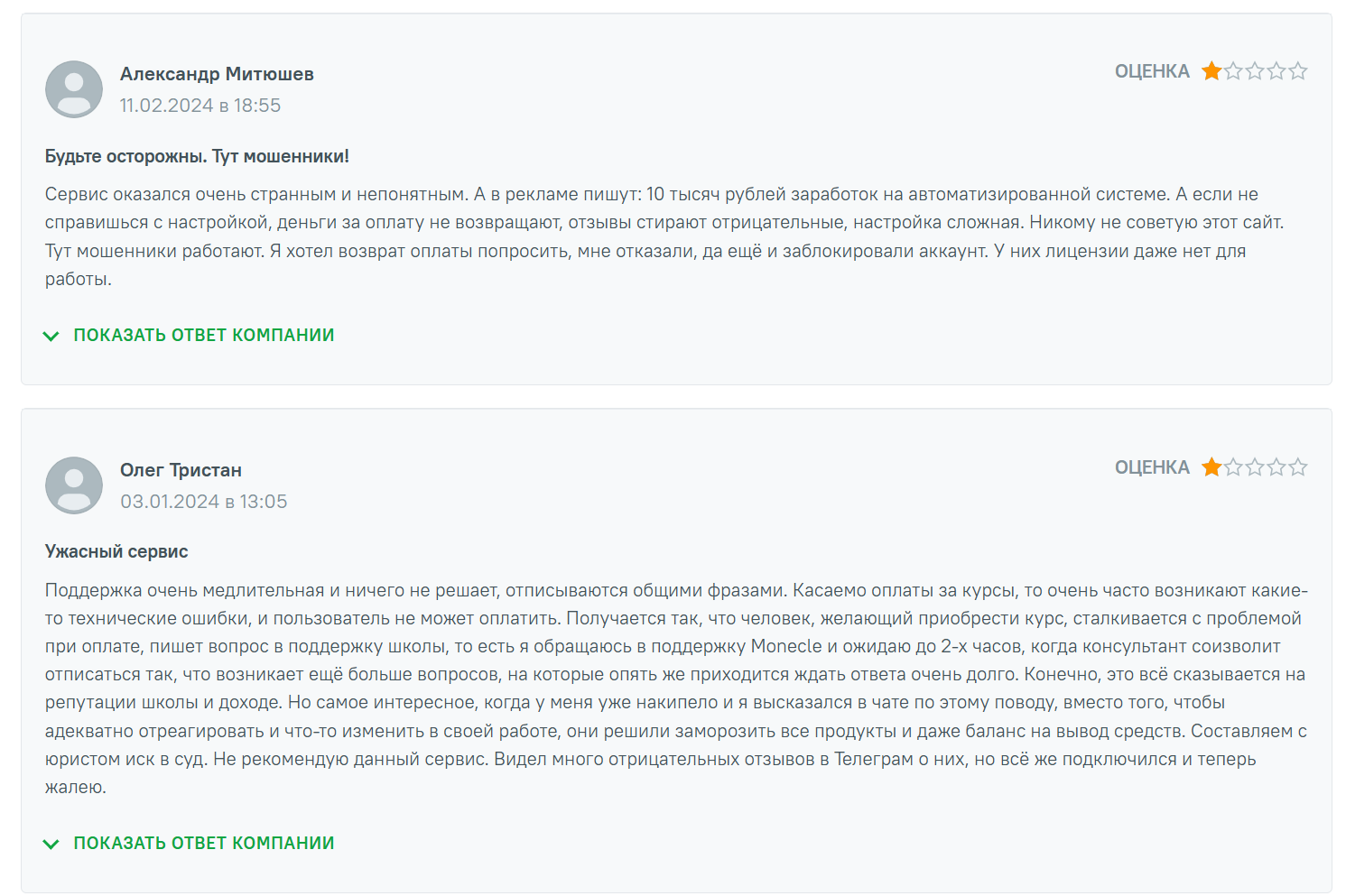Select the second star in Олег Тристан's rating
The height and width of the screenshot is (896, 1346).
1233,467
